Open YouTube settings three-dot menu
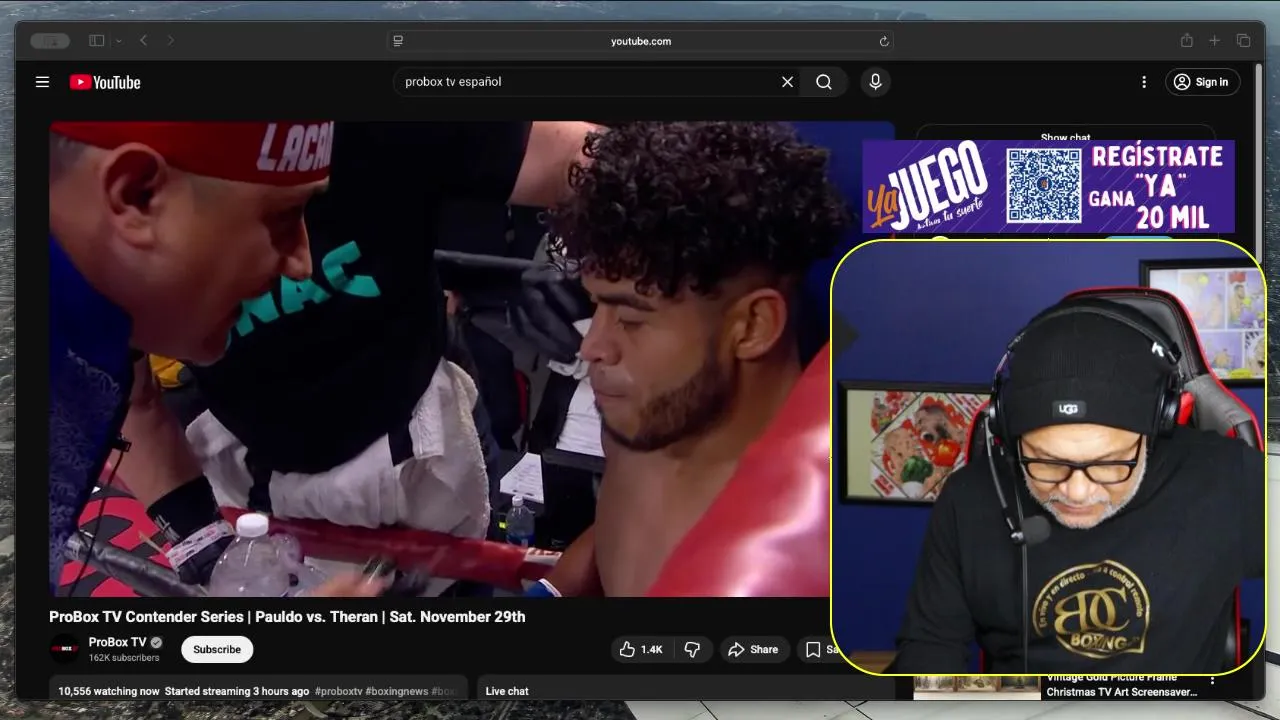The height and width of the screenshot is (720, 1280). click(1144, 82)
